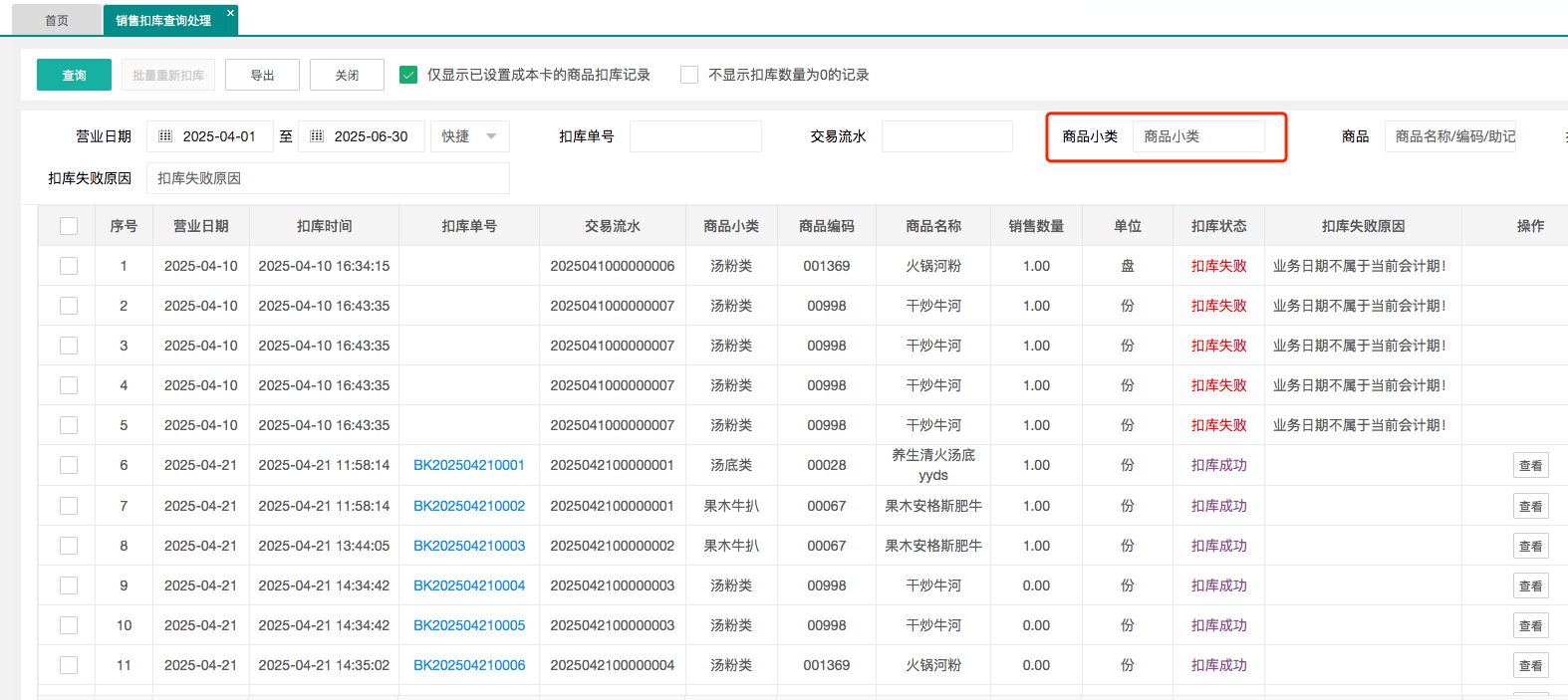Click the green 查询 button
The height and width of the screenshot is (700, 1568).
pos(74,75)
